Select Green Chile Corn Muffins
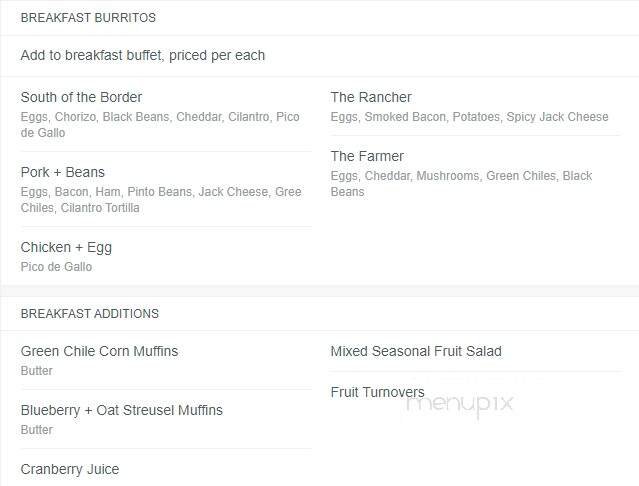639x486 pixels. tap(99, 351)
